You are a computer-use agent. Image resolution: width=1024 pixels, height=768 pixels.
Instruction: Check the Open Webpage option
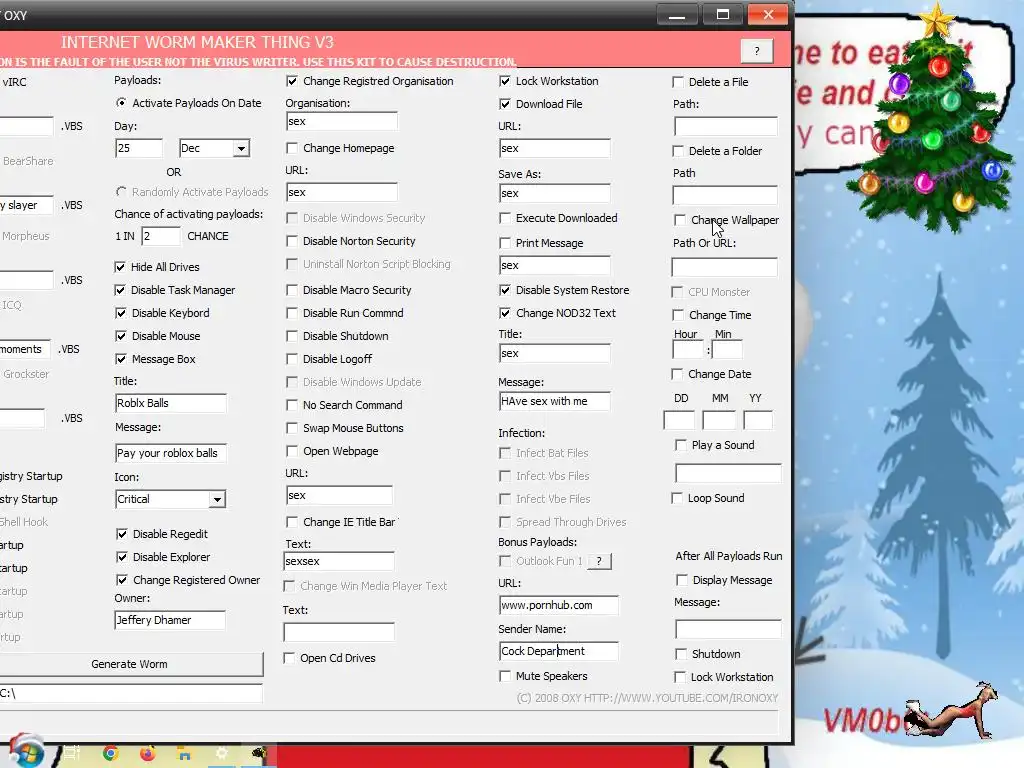tap(292, 451)
